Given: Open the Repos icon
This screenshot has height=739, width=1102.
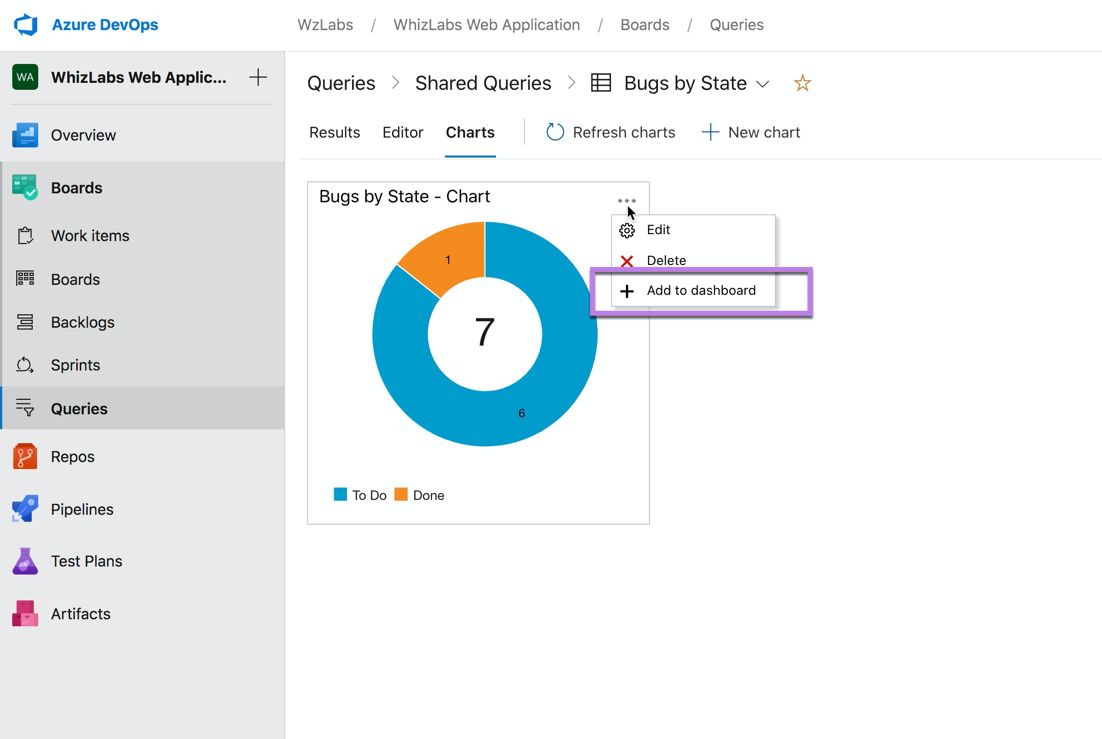Looking at the screenshot, I should coord(25,456).
